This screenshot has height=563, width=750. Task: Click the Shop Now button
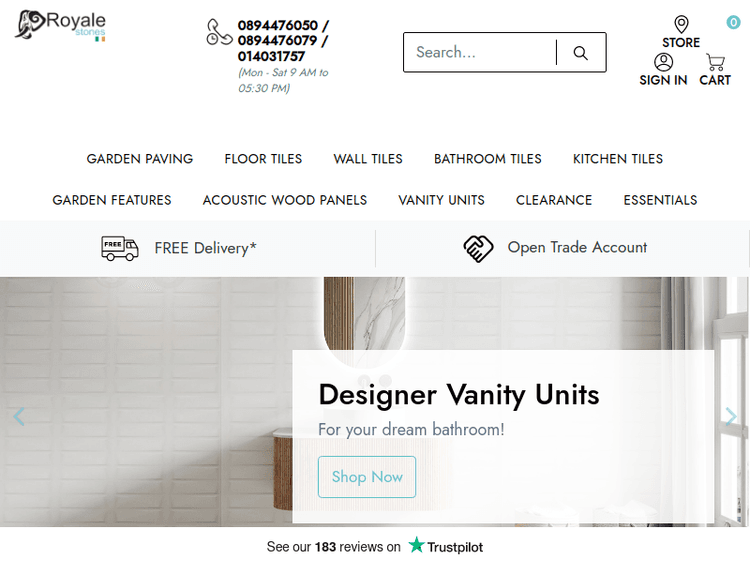tap(367, 477)
